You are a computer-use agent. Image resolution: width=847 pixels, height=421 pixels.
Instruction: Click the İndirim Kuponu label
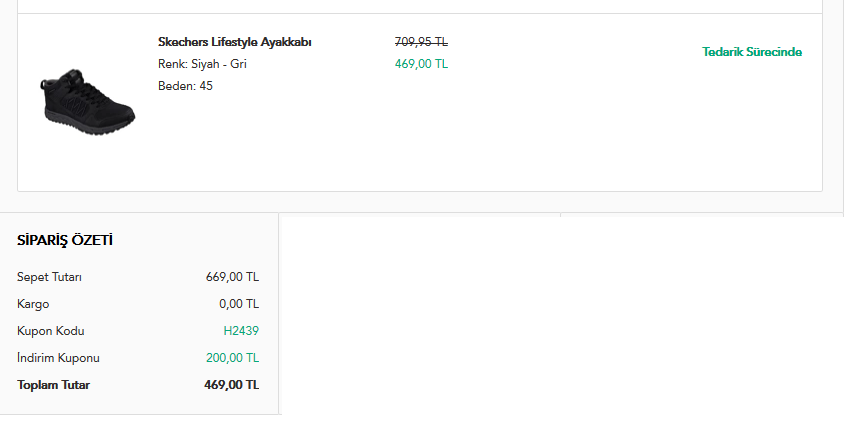point(58,358)
